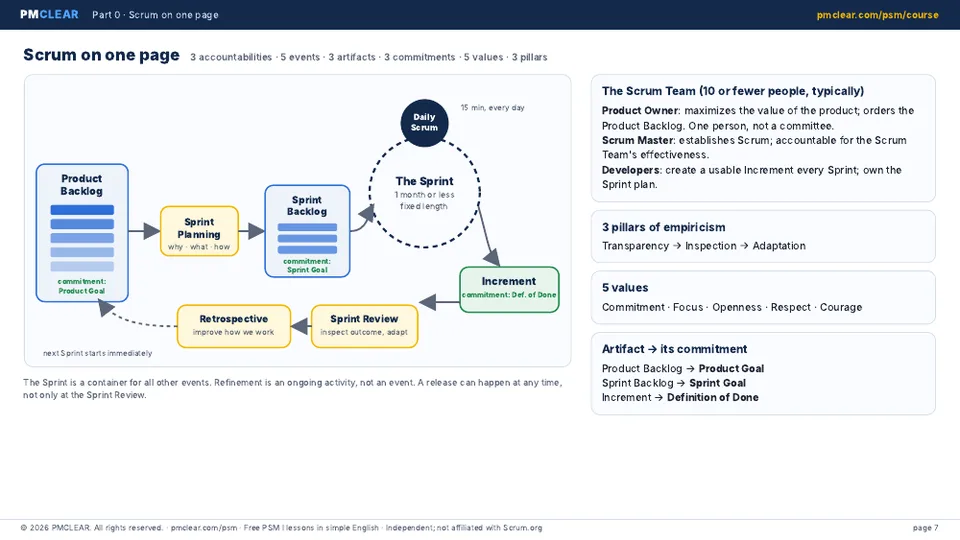Viewport: 960px width, 540px height.
Task: Click the Product Backlog box
Action: coord(82,233)
